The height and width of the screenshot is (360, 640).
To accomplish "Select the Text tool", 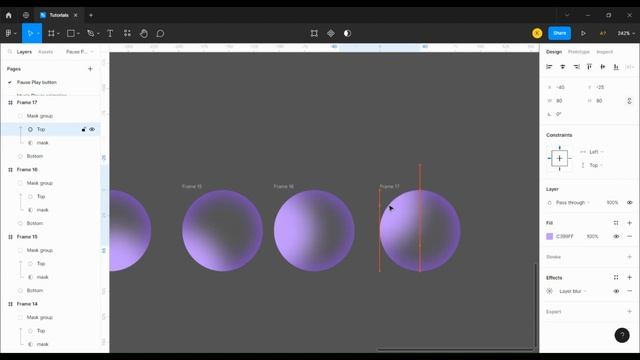I will [110, 33].
